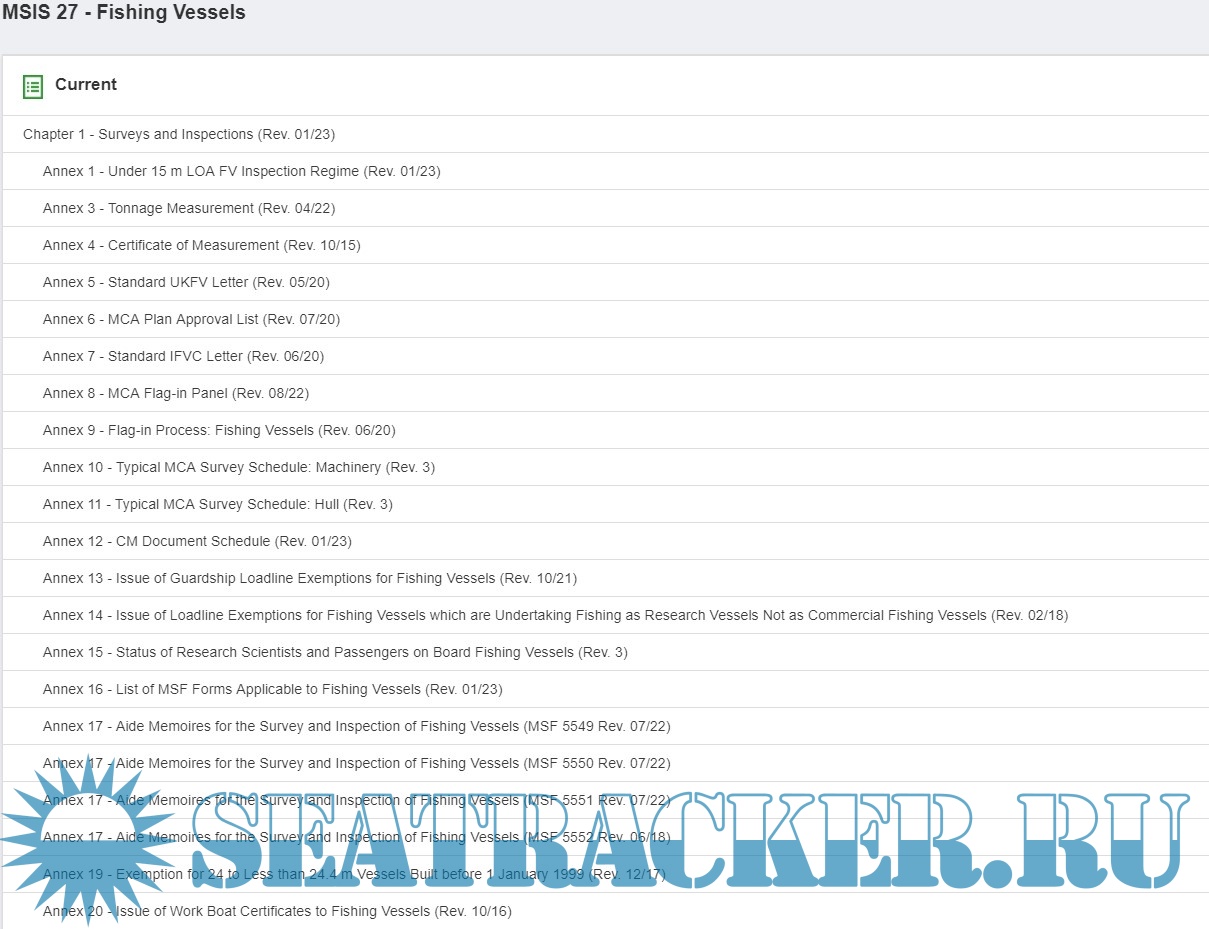Open Annex 14 Loadline Exemptions for Research Vessels
This screenshot has height=929, width=1209.
[x=555, y=615]
